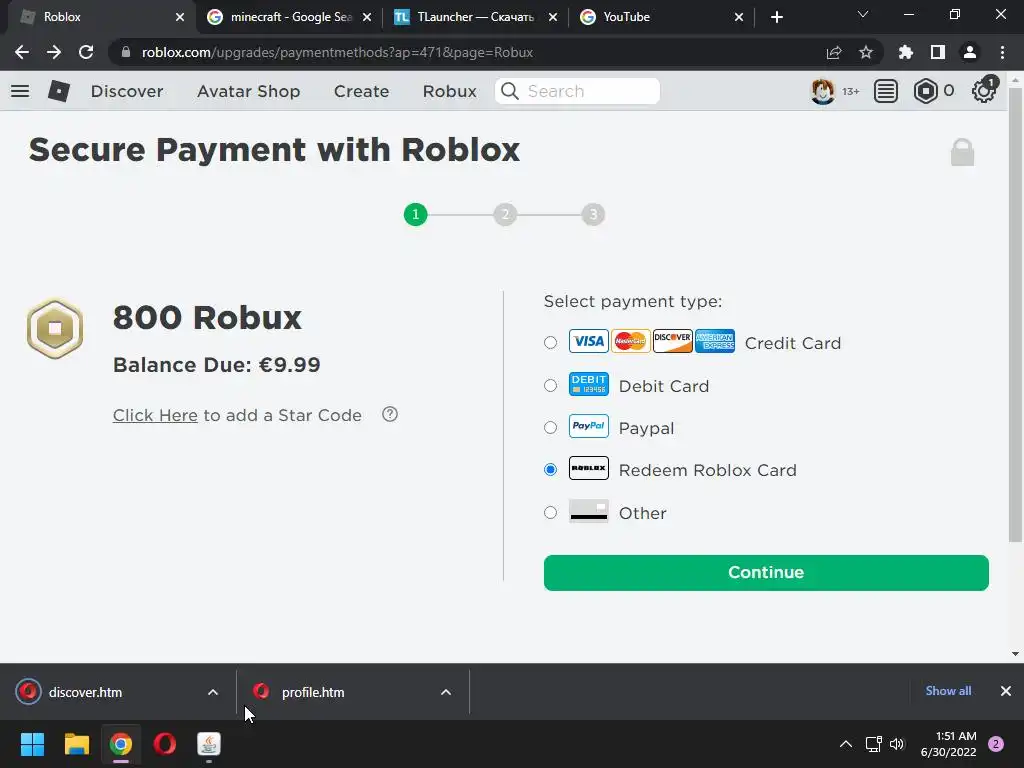Open File Explorer from the taskbar
The height and width of the screenshot is (768, 1024).
coord(76,744)
